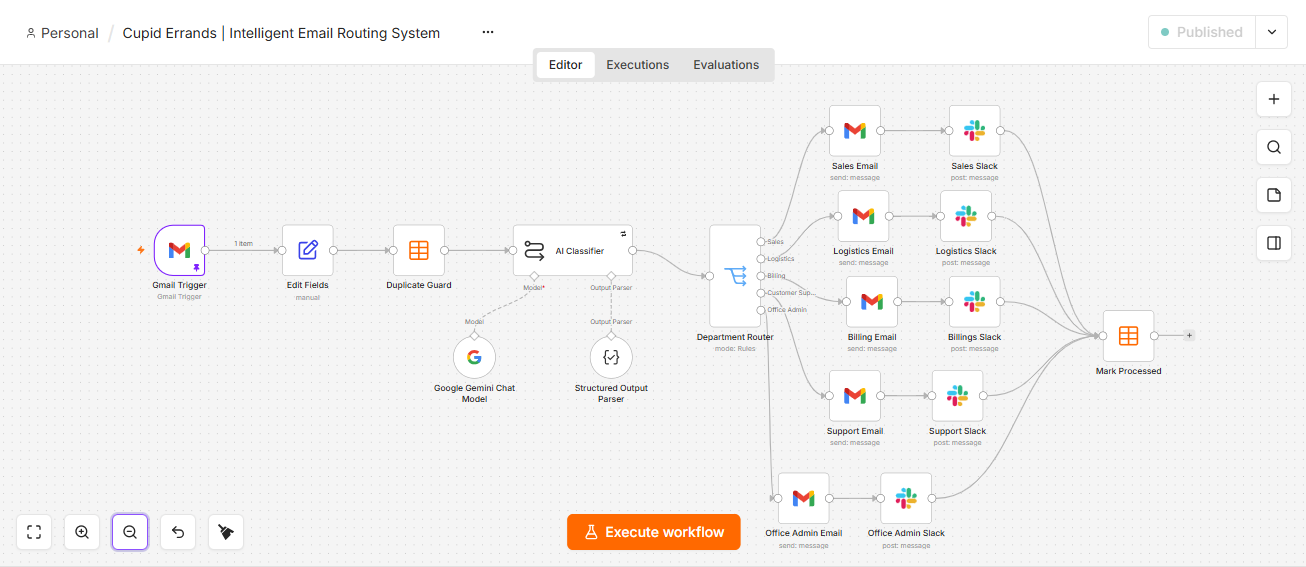This screenshot has width=1306, height=567.
Task: Select the Department Router node
Action: 735,275
